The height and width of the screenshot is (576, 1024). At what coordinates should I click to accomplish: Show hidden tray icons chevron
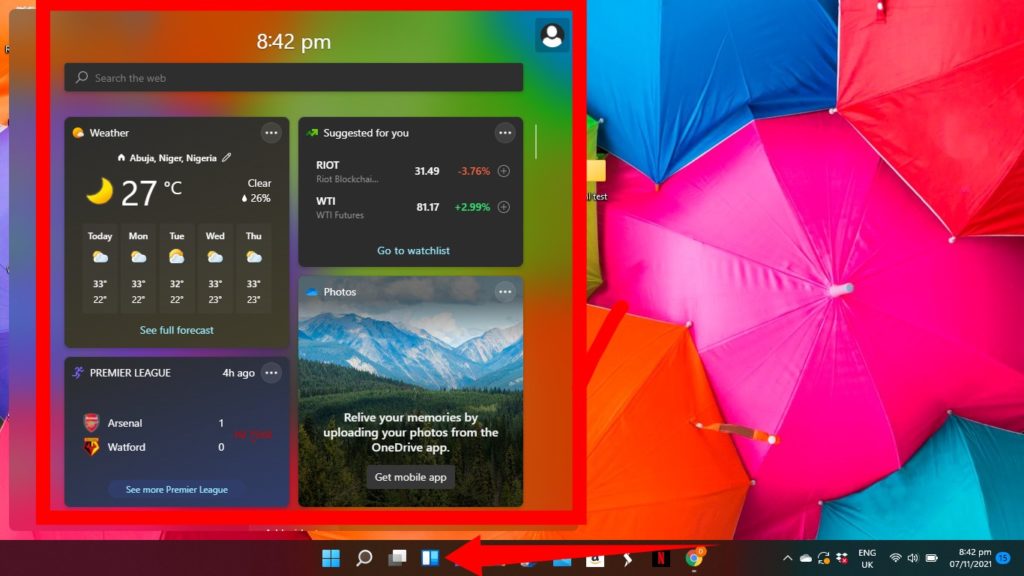point(787,558)
